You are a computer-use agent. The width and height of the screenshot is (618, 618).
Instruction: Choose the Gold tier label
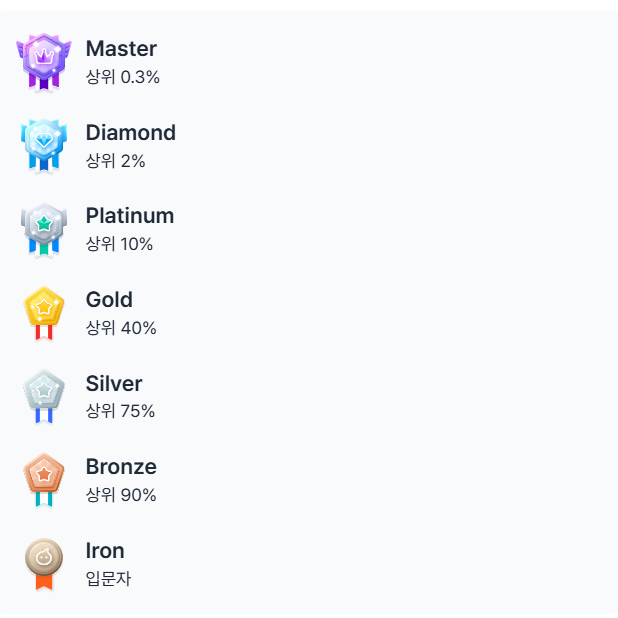(x=109, y=299)
